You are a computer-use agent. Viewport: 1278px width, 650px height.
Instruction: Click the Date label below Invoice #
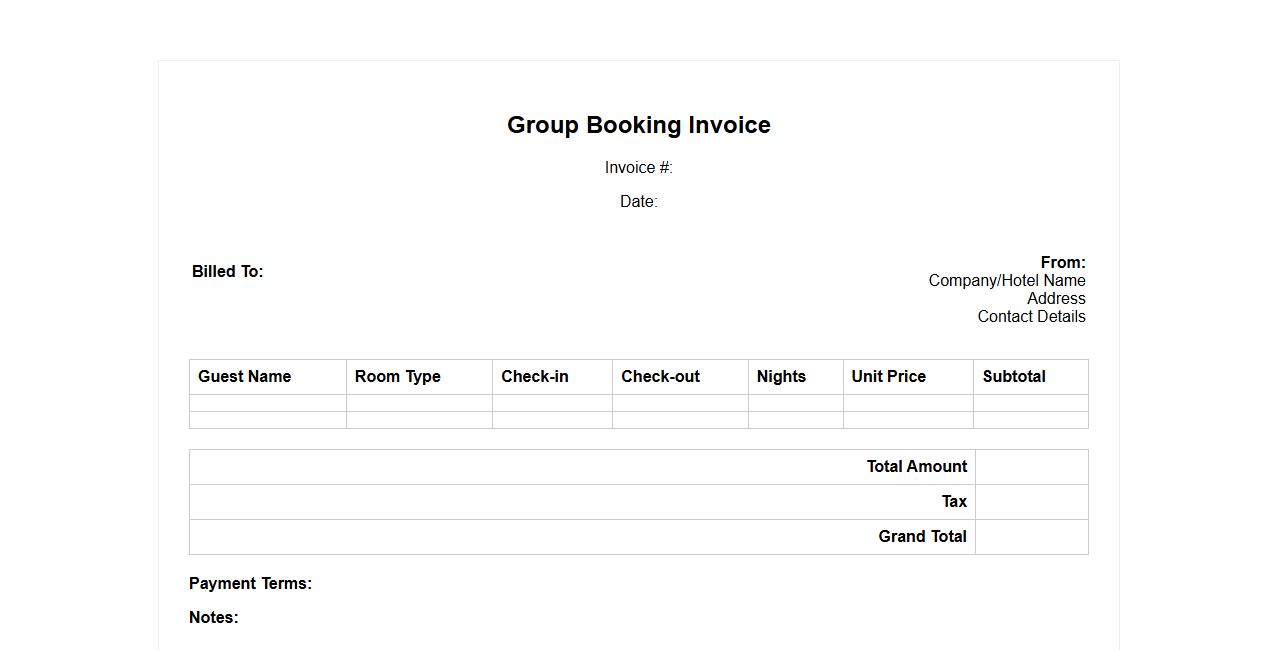tap(638, 201)
